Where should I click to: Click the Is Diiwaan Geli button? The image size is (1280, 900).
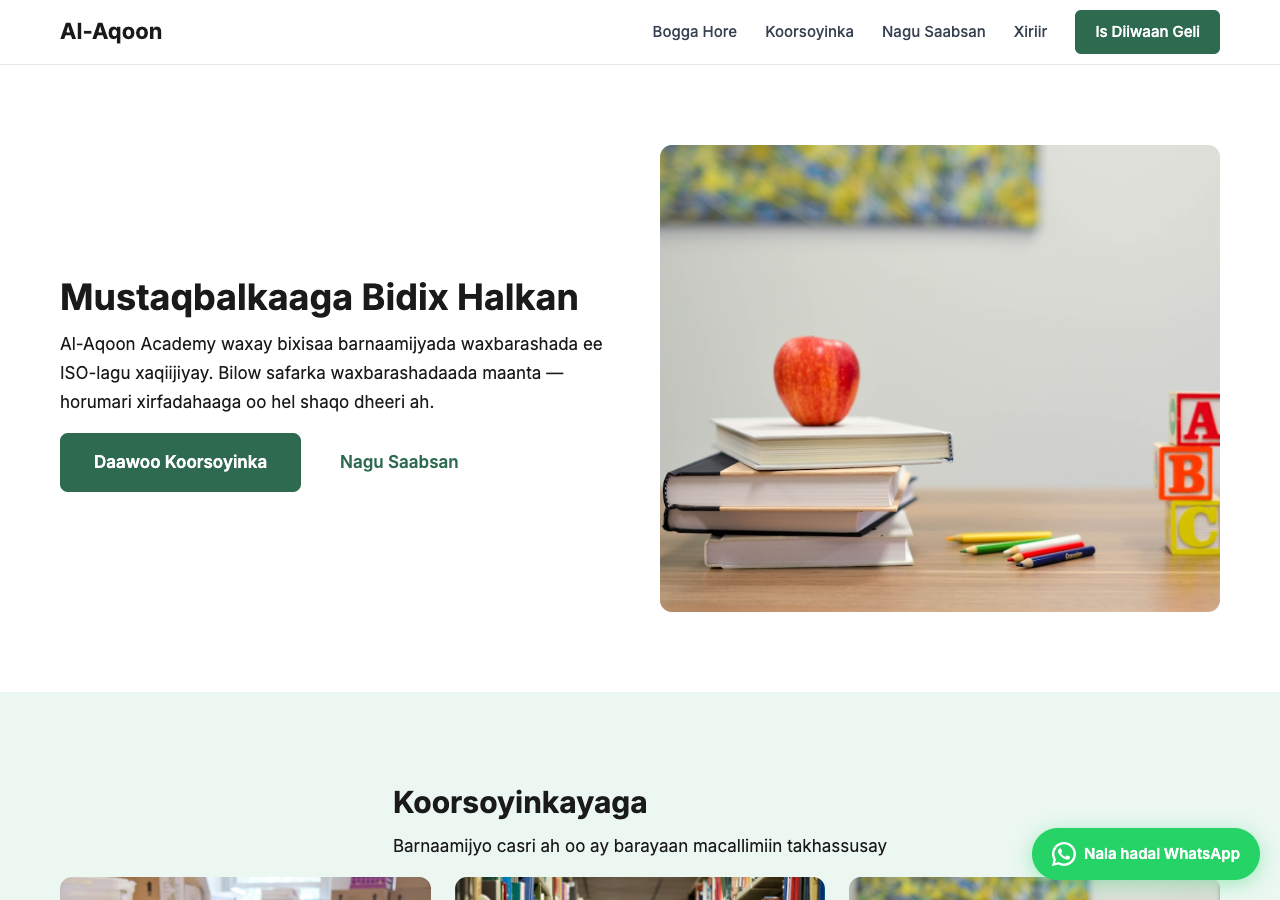pos(1147,32)
